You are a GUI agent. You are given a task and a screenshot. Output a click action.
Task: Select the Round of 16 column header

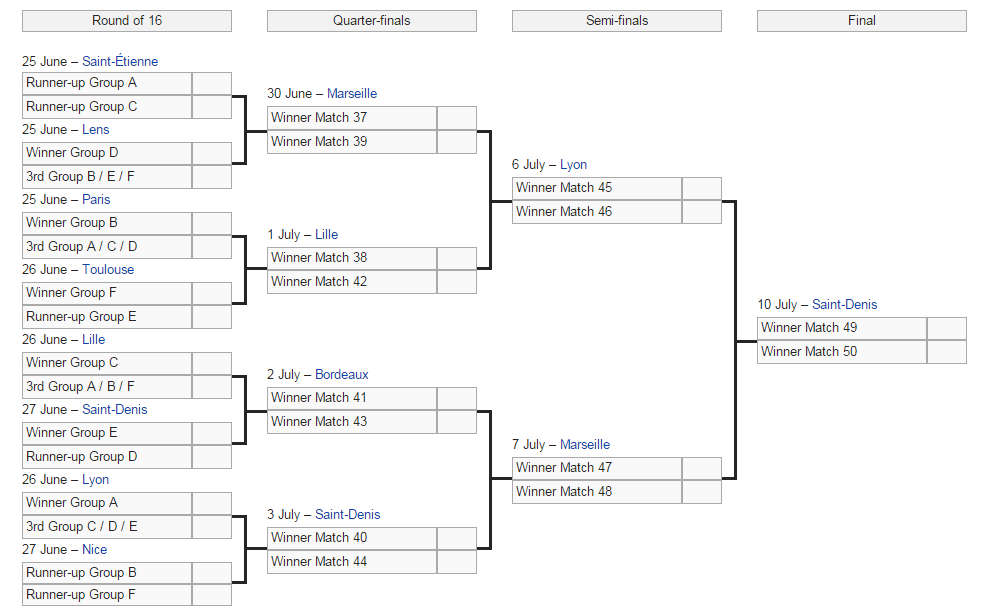[126, 20]
